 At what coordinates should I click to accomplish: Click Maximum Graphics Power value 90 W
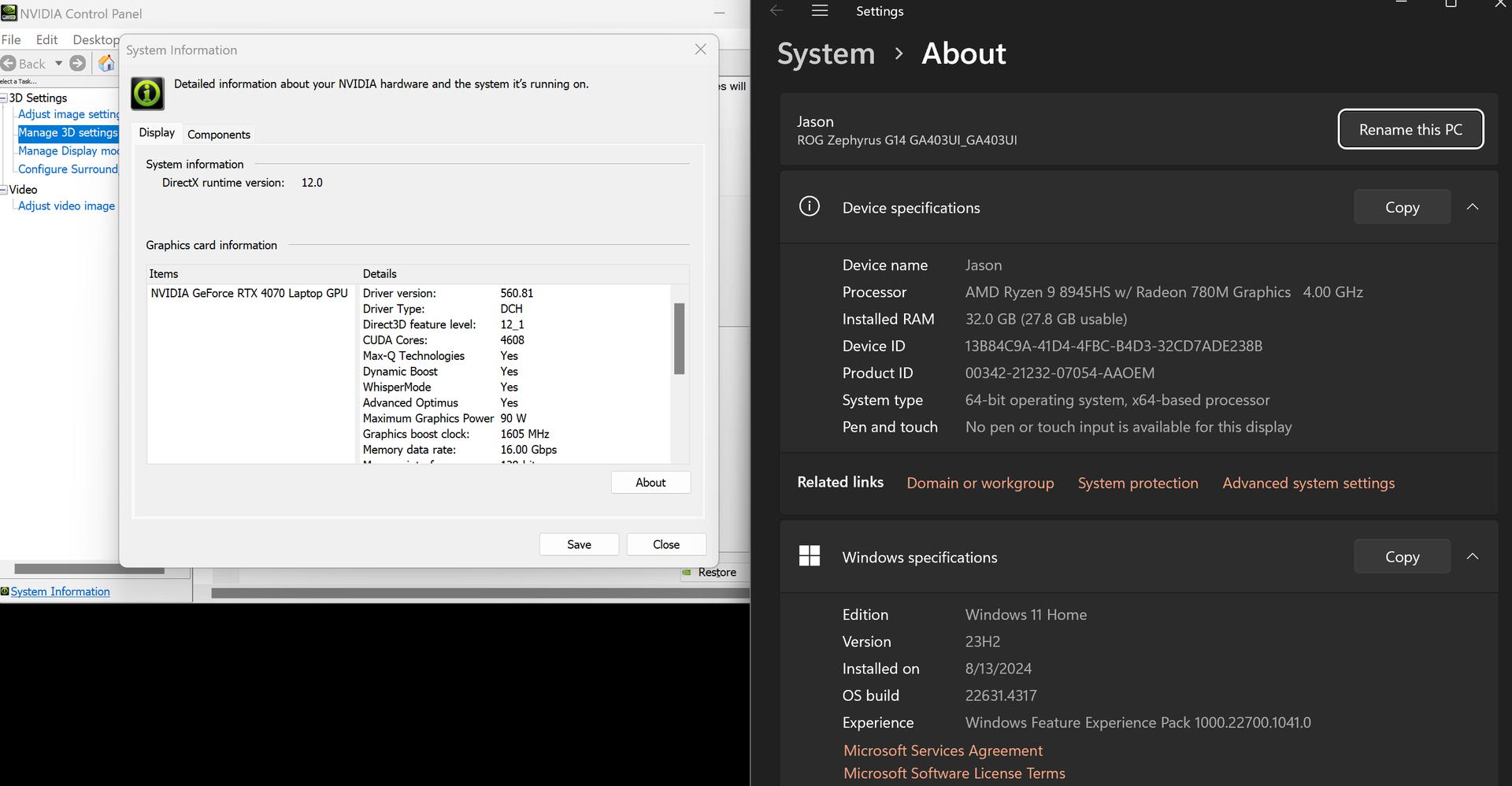pyautogui.click(x=513, y=418)
